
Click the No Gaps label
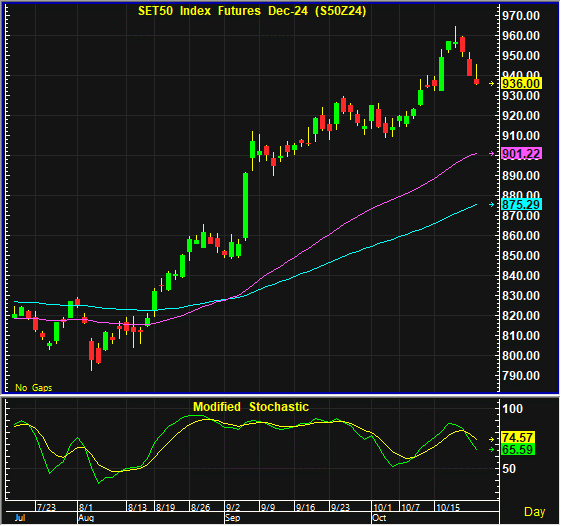(34, 388)
